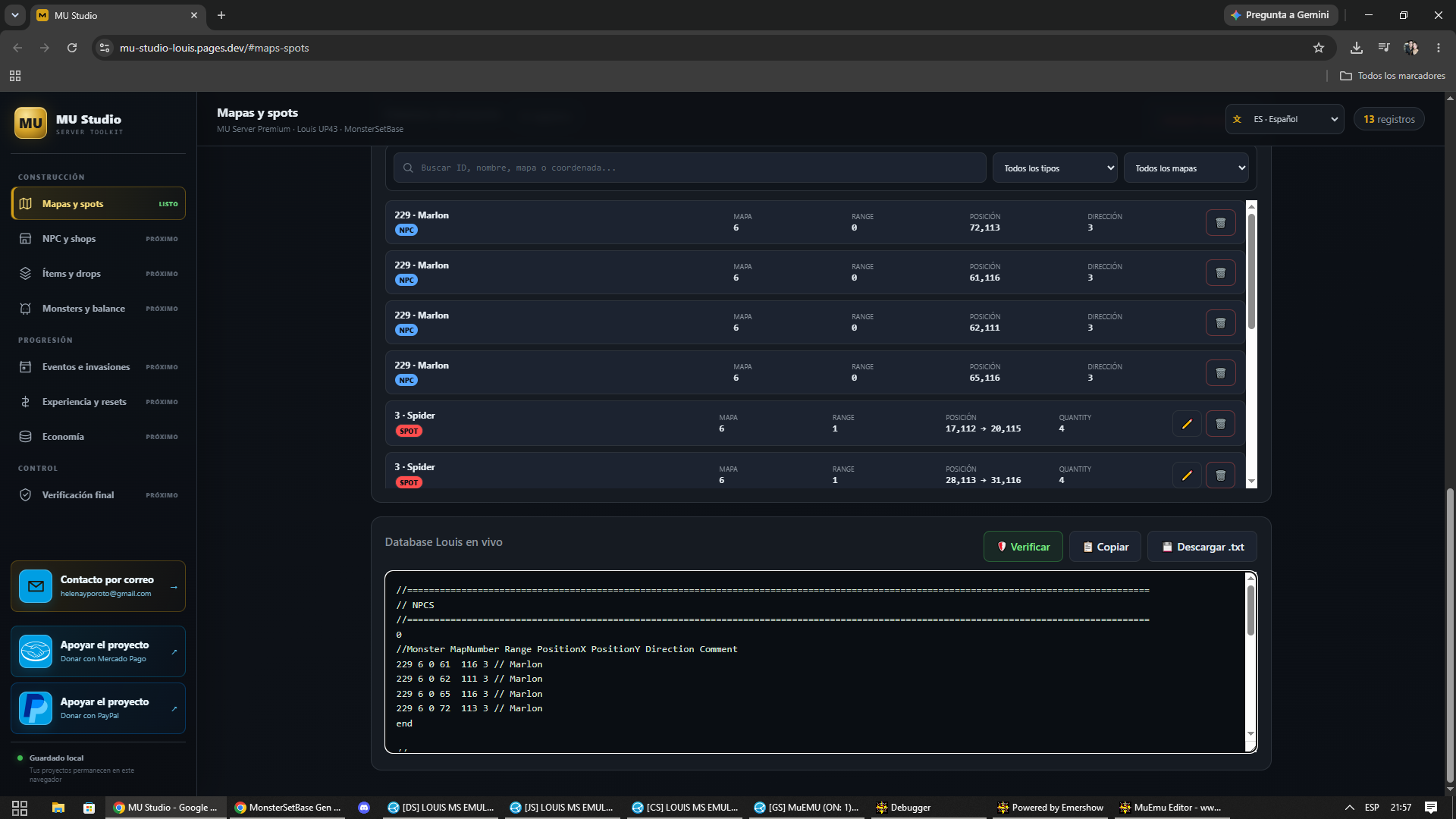This screenshot has width=1456, height=819.
Task: Open the Windows notification center icon
Action: point(1431,808)
